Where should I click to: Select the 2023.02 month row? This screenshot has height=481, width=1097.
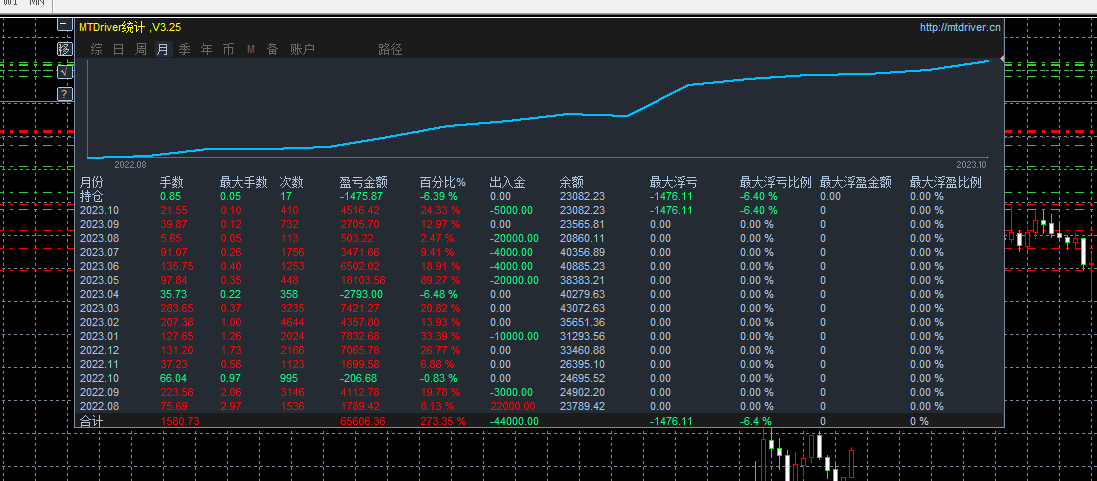pos(539,322)
